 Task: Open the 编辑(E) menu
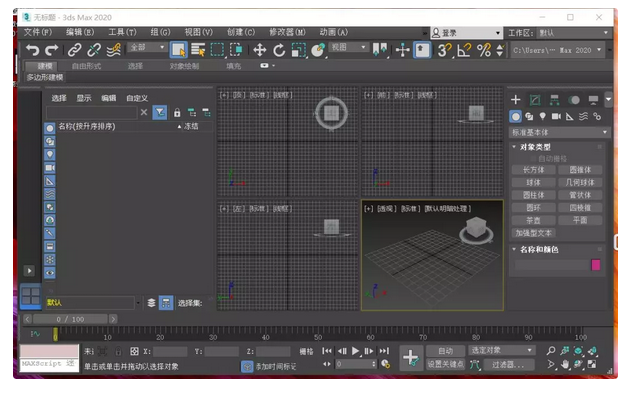pos(80,32)
